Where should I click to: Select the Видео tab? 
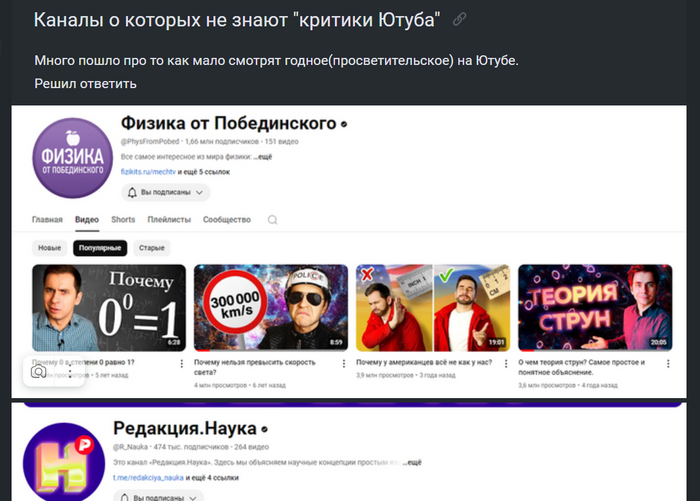87,220
